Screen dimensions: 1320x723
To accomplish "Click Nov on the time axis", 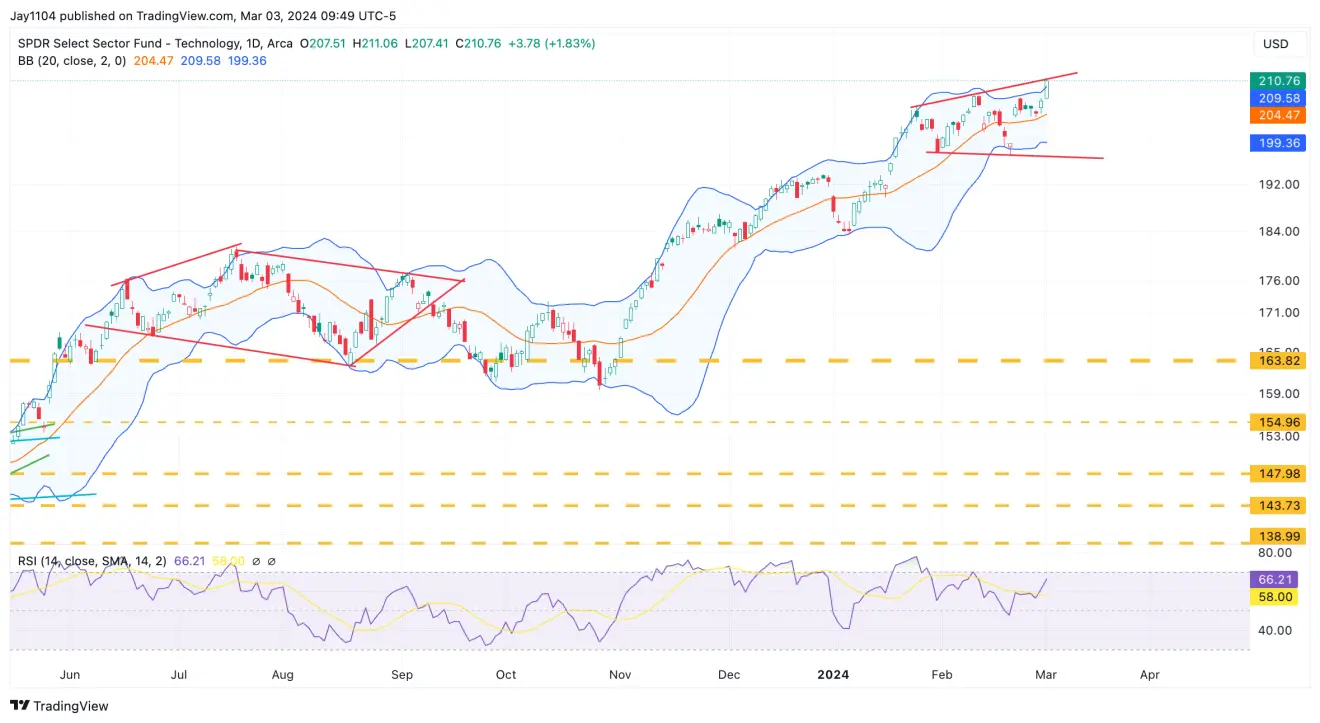I will click(x=620, y=675).
